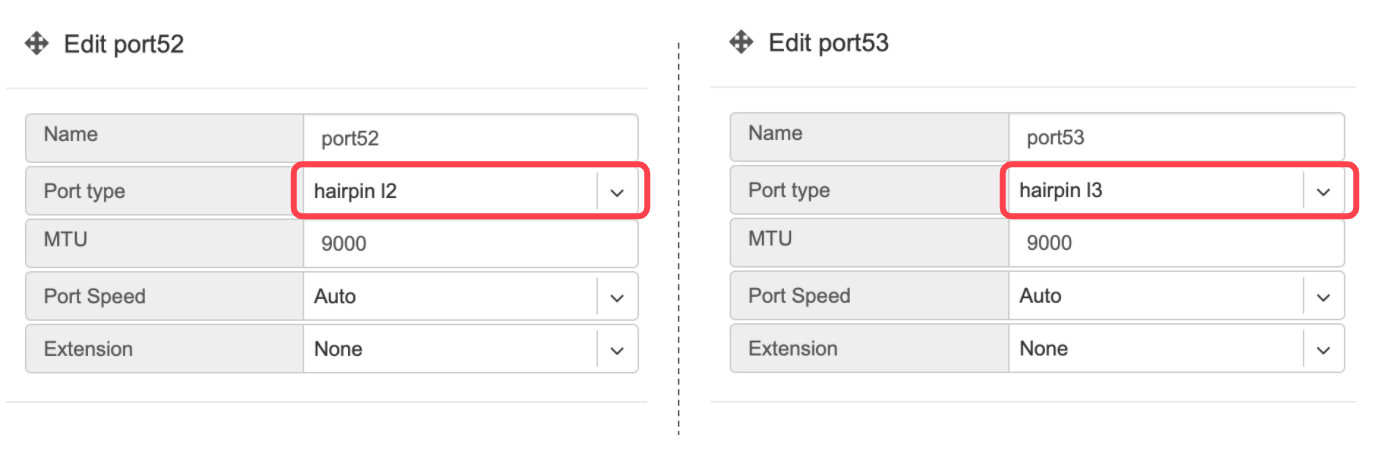Image resolution: width=1390 pixels, height=452 pixels.
Task: Click chevron of port52 Port Speed selector
Action: [617, 297]
